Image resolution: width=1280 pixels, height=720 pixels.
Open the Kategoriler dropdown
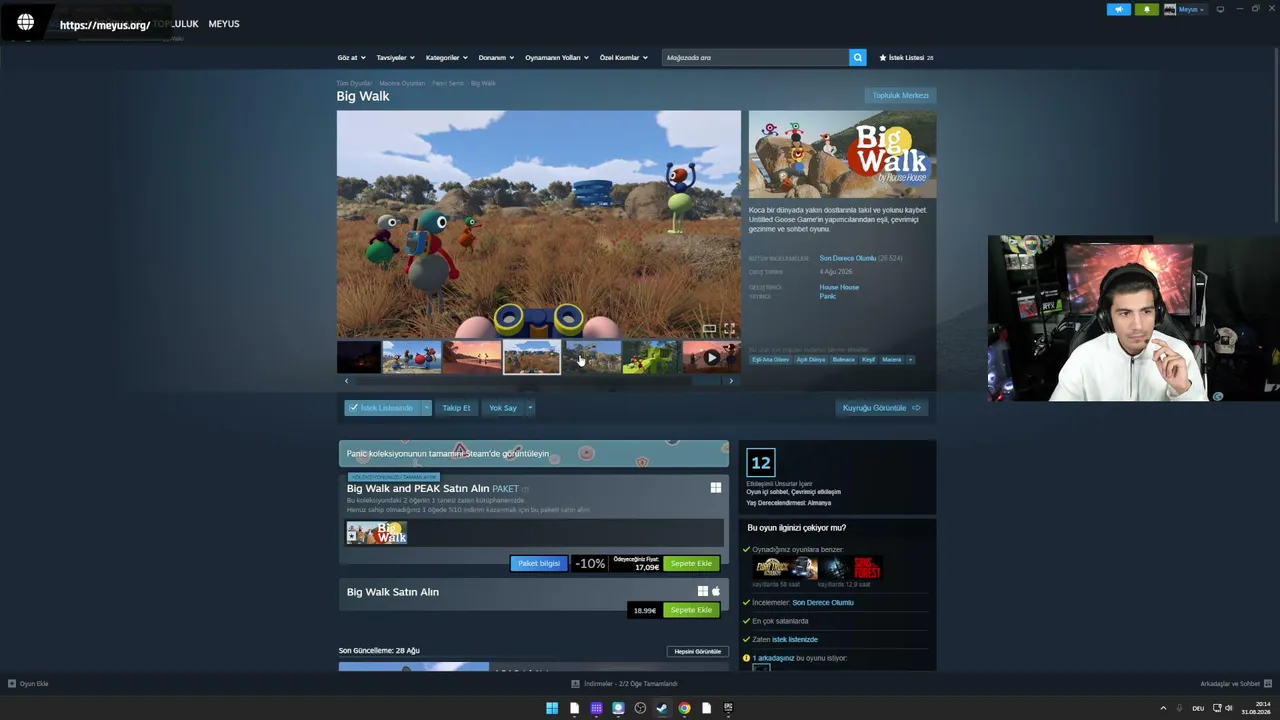click(446, 57)
